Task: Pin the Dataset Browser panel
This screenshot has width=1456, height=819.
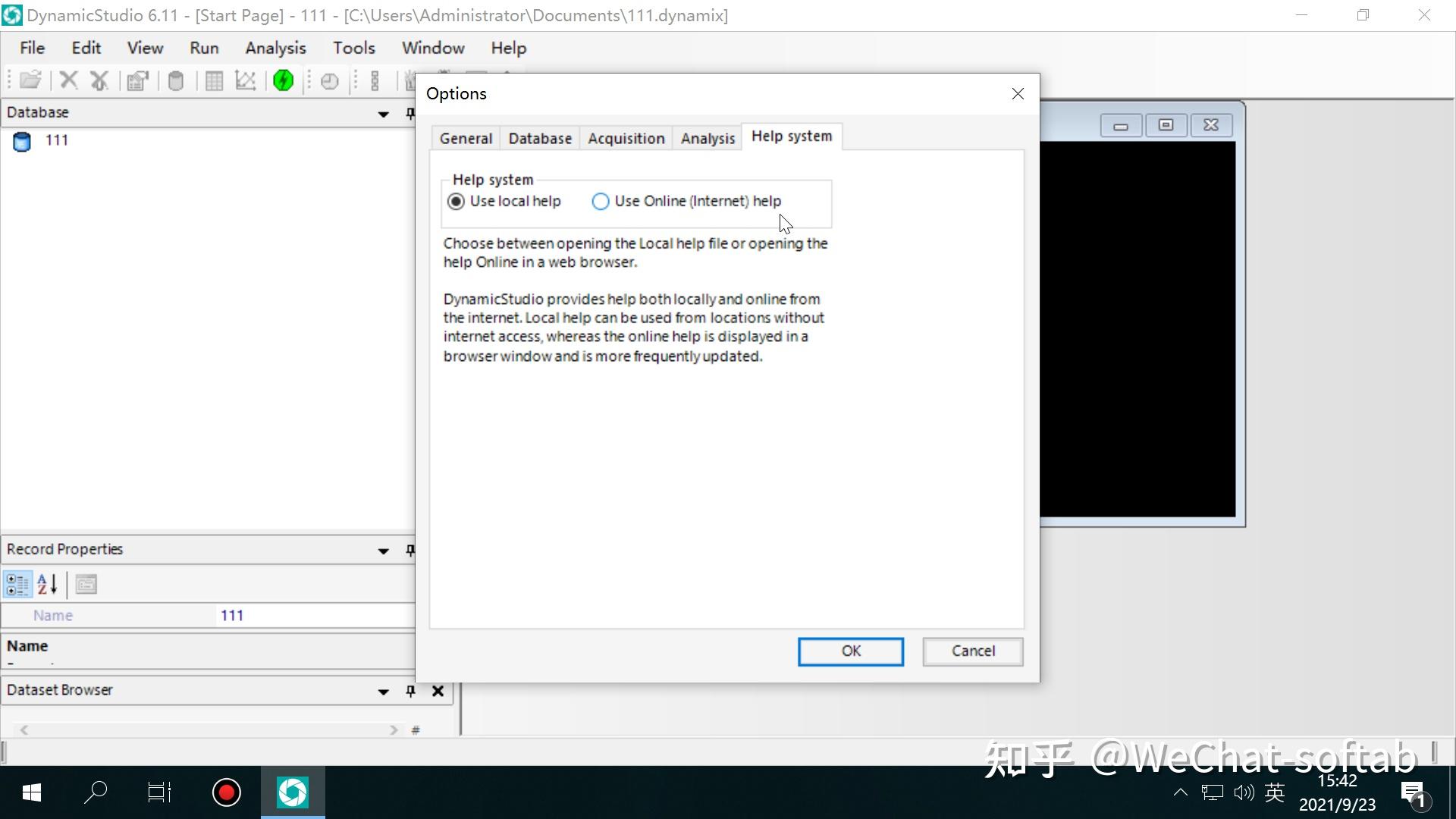Action: (410, 691)
